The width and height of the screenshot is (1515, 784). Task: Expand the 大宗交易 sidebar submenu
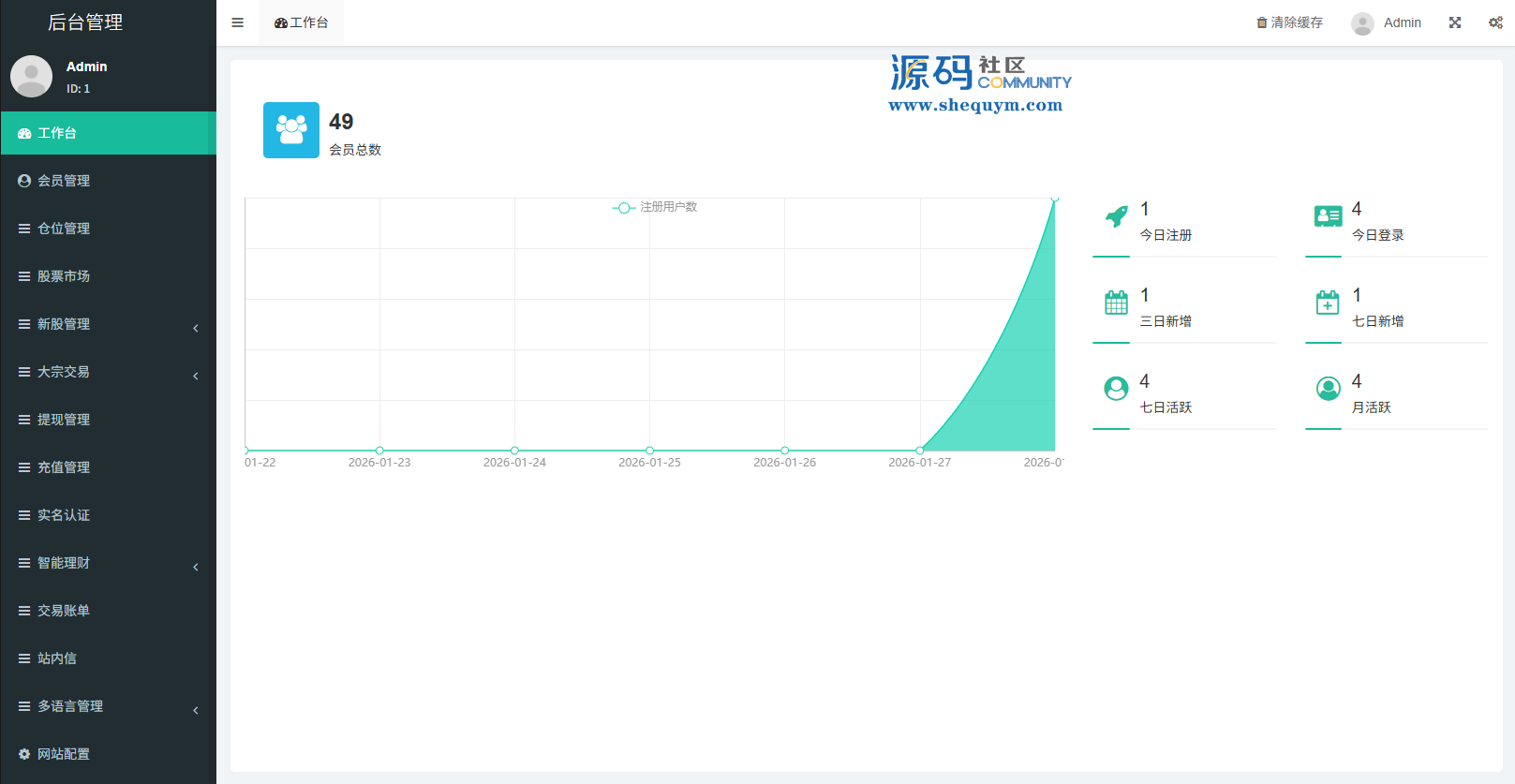[x=108, y=372]
